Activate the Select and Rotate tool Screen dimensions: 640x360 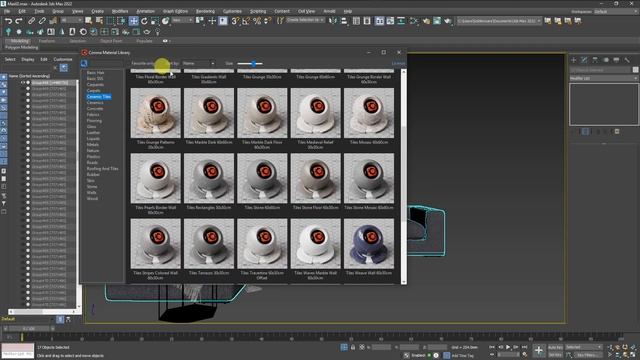[144, 21]
